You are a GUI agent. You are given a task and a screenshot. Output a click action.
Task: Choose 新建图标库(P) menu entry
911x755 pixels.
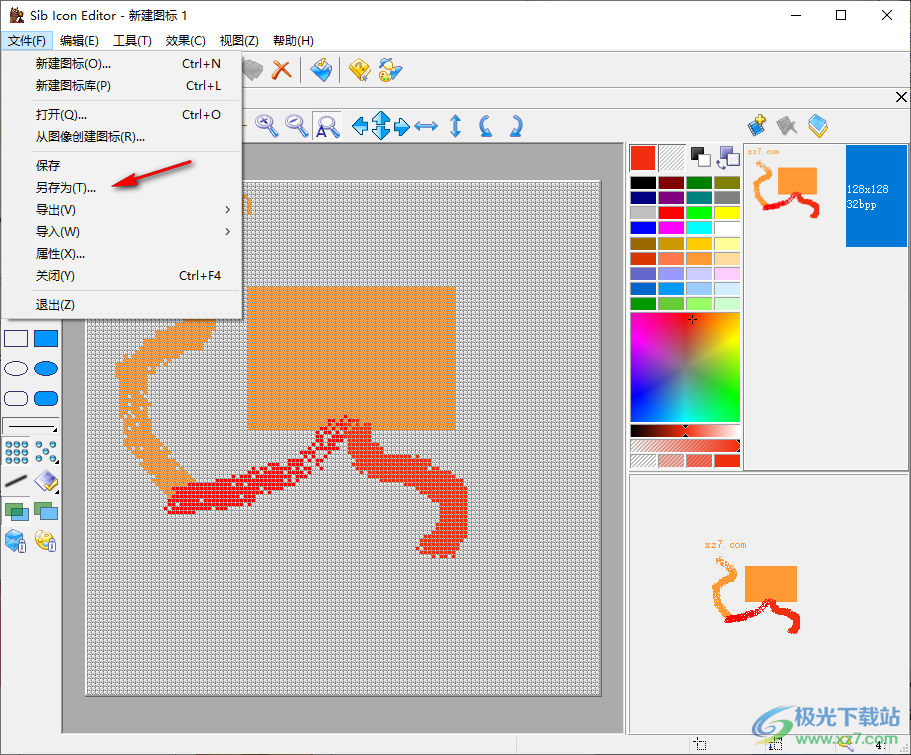[122, 86]
